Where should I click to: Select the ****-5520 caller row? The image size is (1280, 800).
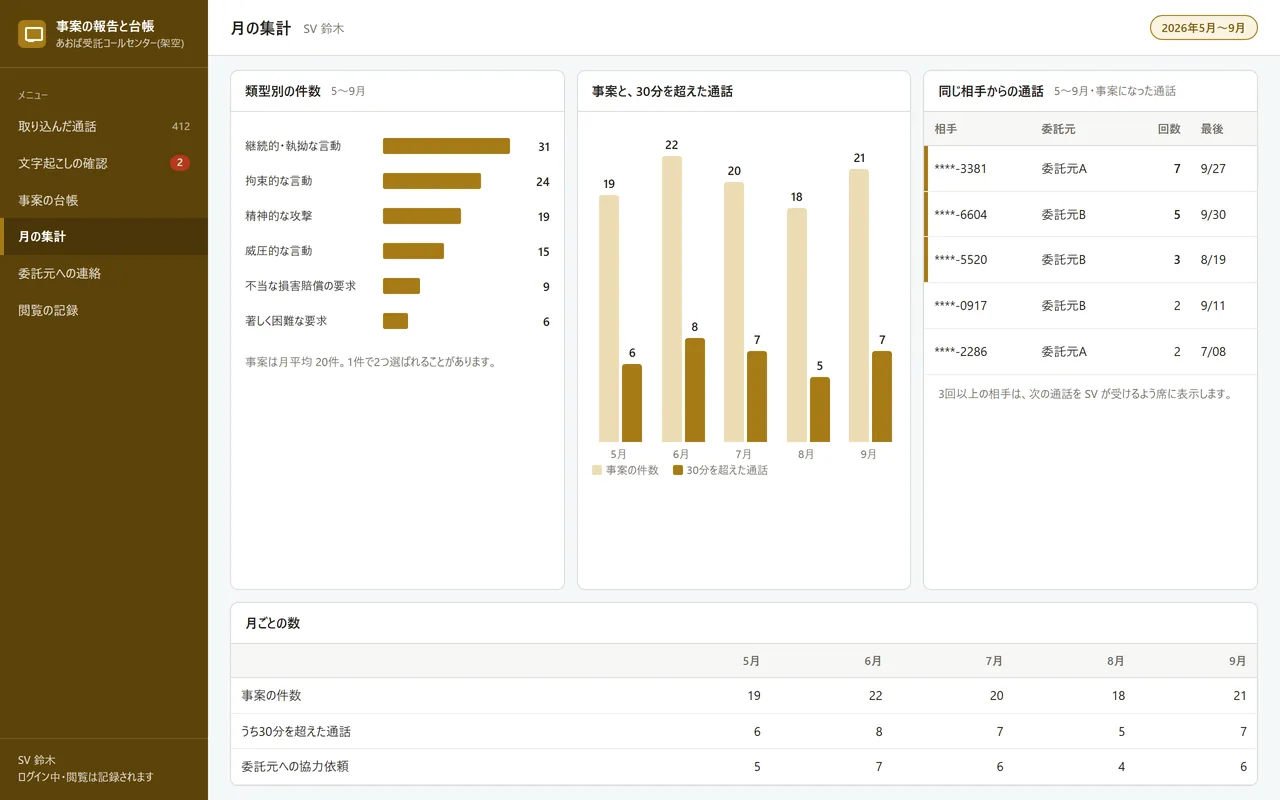point(1090,260)
